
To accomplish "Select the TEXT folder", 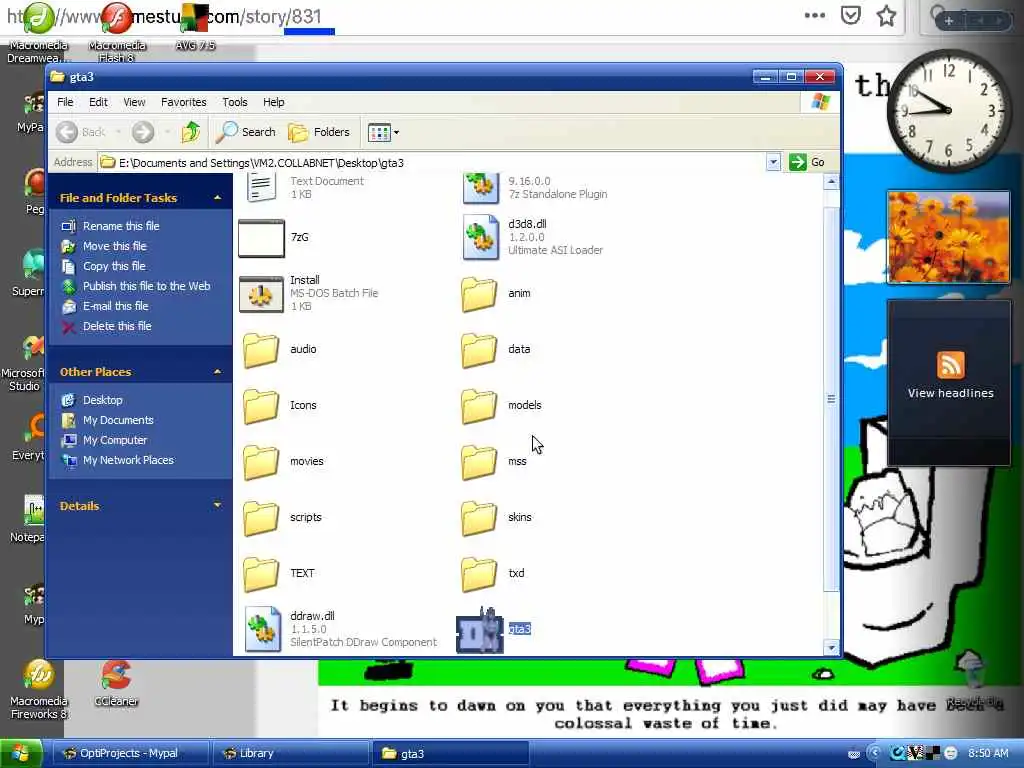I will tap(261, 573).
